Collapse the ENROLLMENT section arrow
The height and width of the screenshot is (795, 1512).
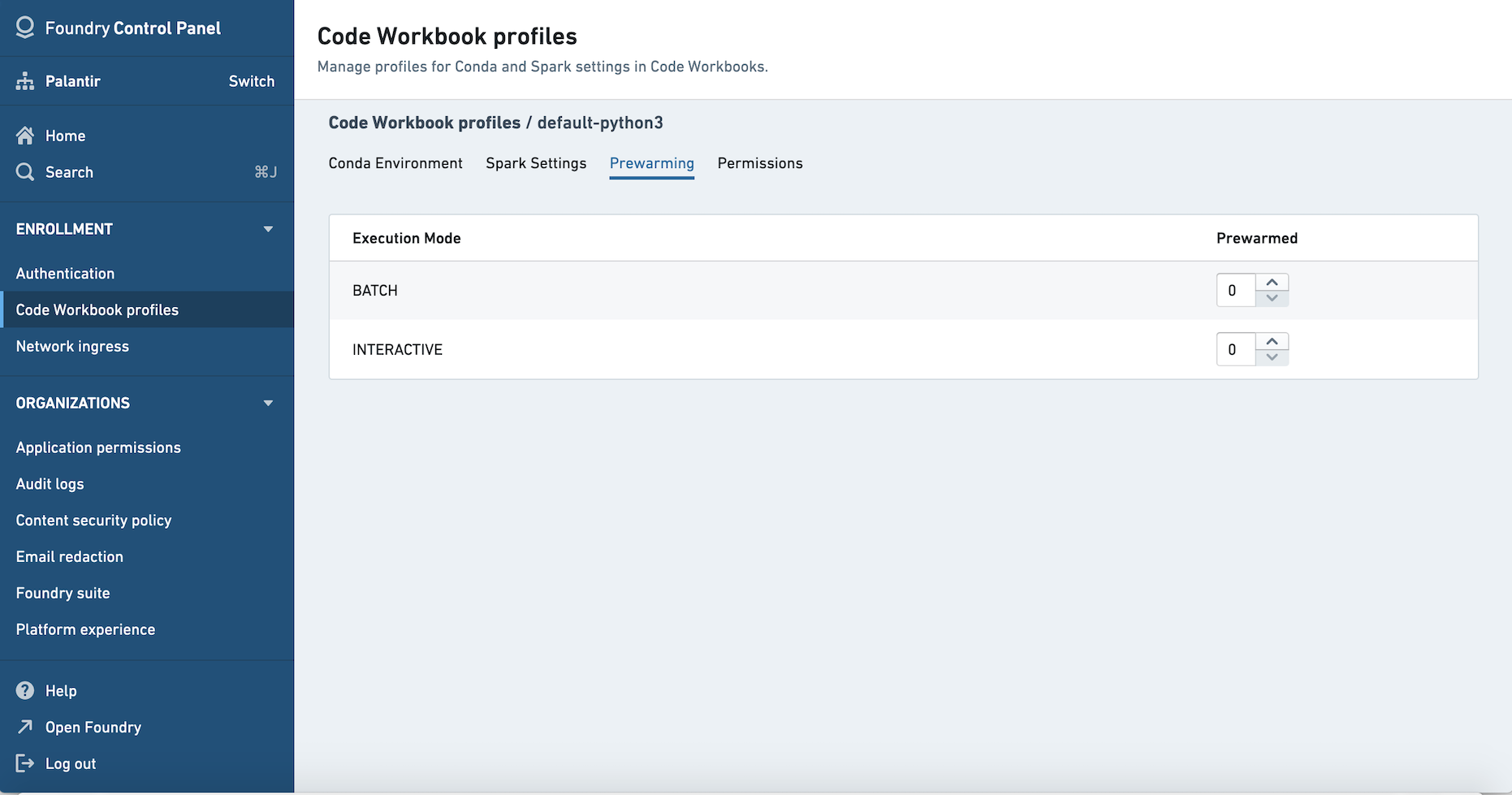(x=268, y=229)
